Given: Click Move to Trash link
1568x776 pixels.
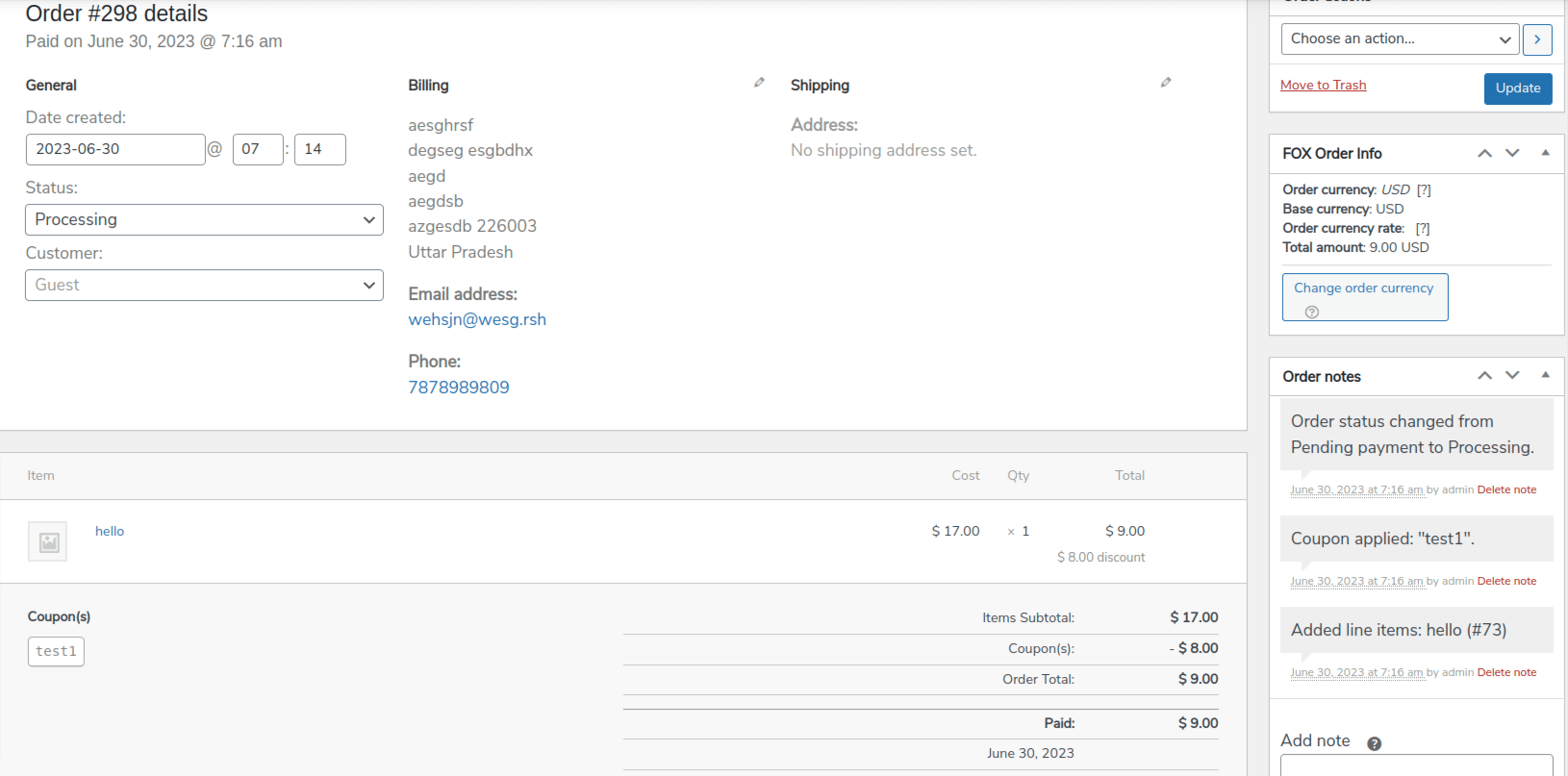Looking at the screenshot, I should 1323,86.
